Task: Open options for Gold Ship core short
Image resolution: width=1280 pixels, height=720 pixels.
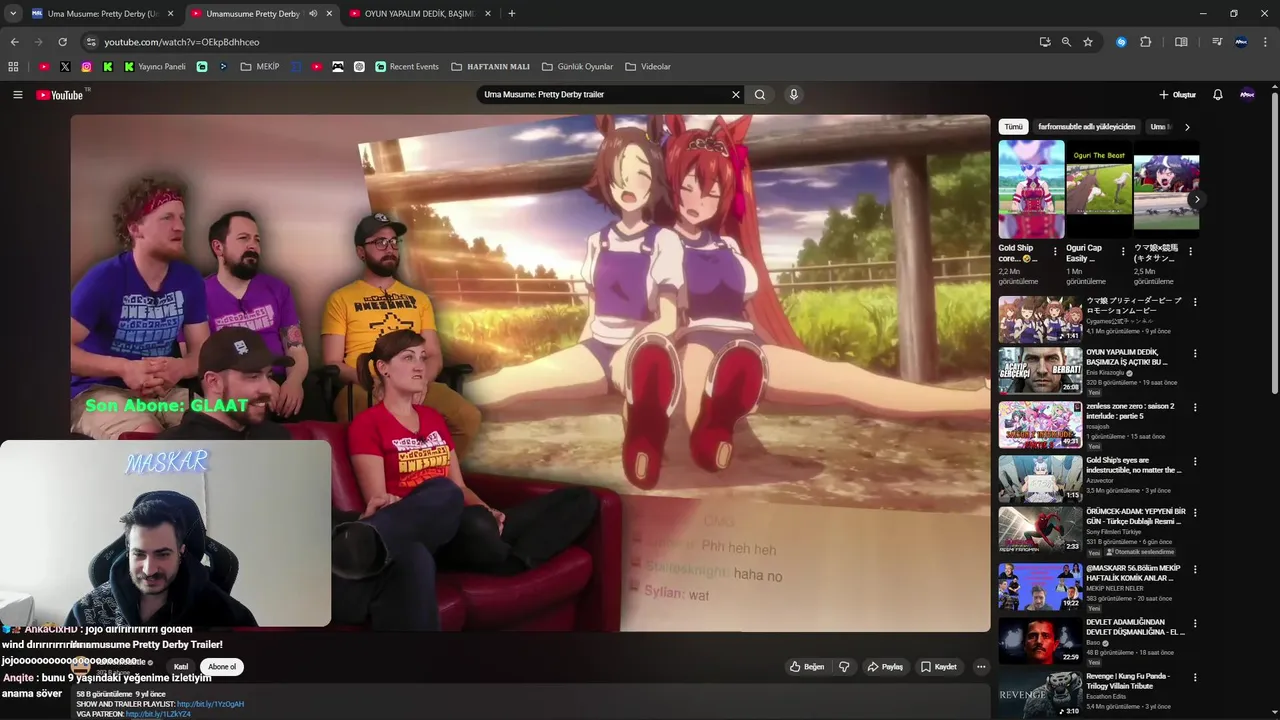Action: pos(1055,252)
